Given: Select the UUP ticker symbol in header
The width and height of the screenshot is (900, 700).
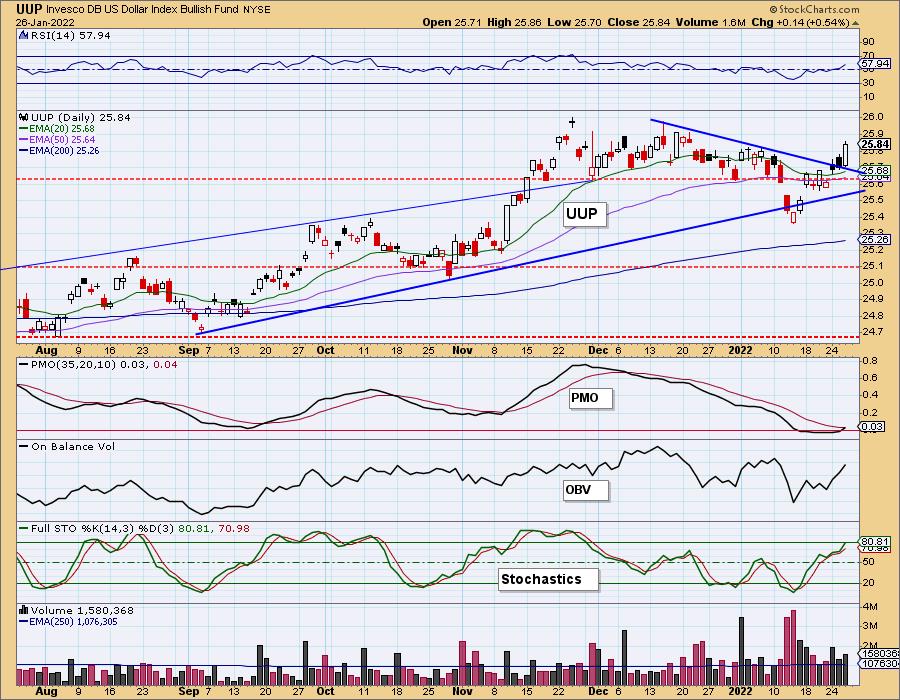Looking at the screenshot, I should (29, 9).
